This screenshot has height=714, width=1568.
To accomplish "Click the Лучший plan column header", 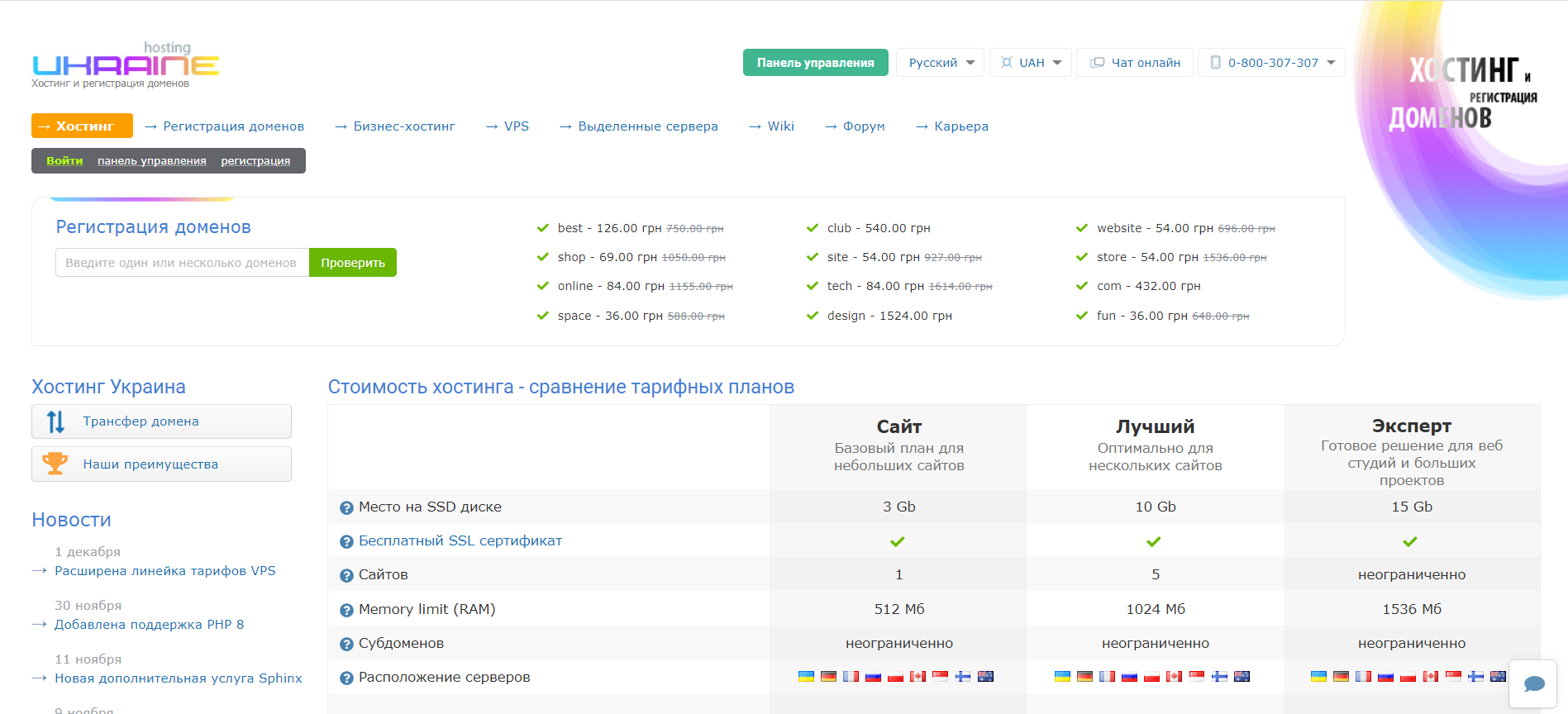I will (1156, 426).
